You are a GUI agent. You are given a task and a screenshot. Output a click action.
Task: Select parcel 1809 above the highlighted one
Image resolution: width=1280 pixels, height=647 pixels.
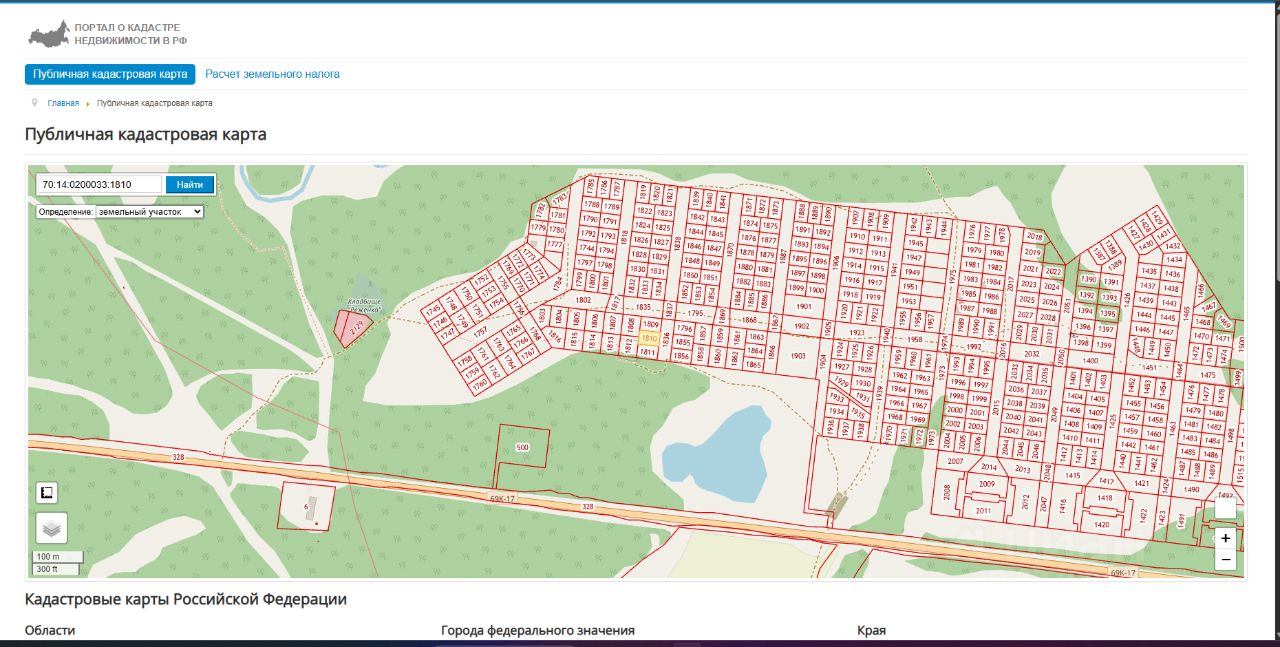click(x=650, y=325)
